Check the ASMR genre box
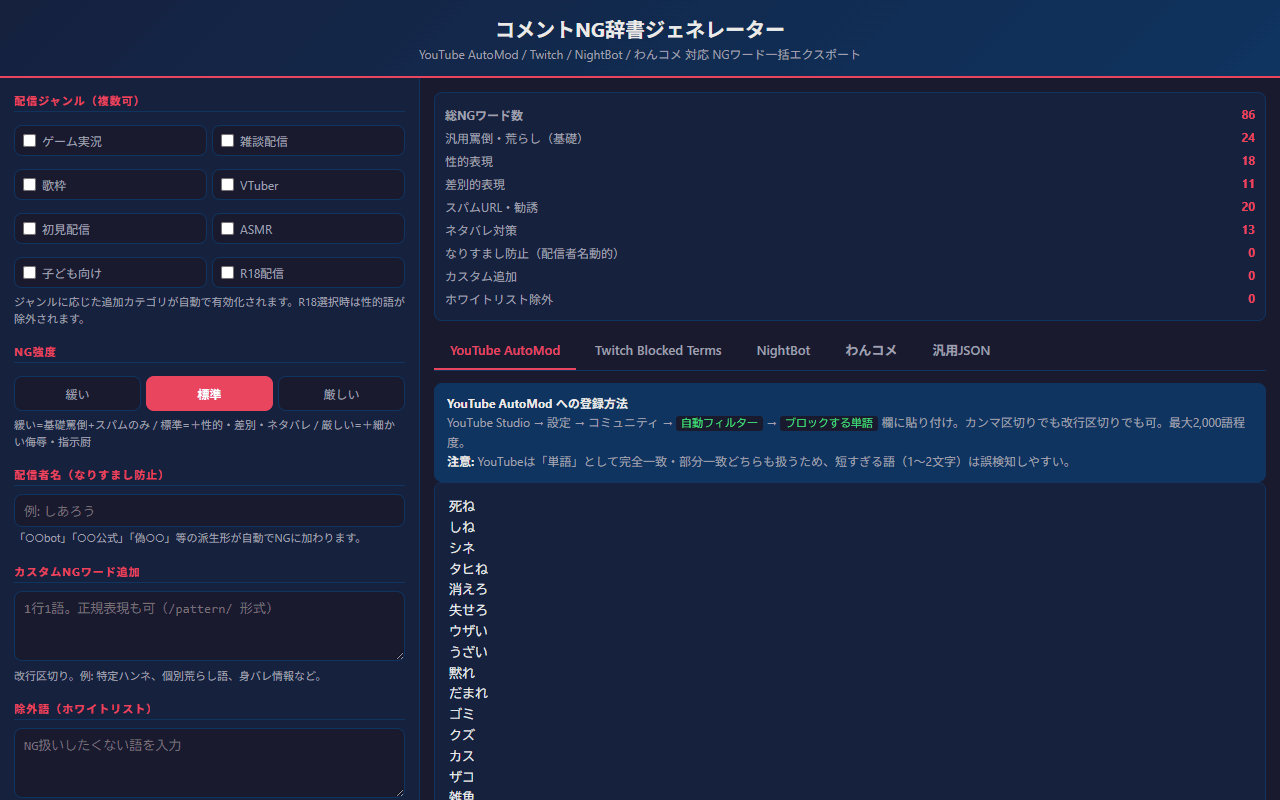Screen dimensions: 1280x800 [x=228, y=229]
